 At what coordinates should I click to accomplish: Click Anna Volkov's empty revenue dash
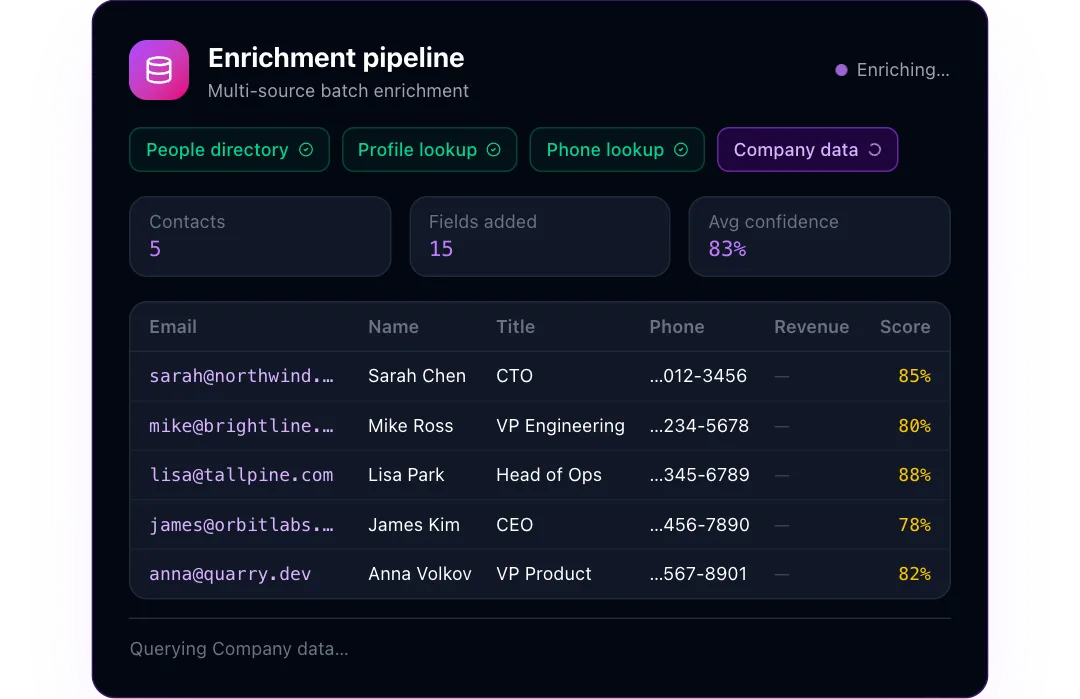(781, 574)
